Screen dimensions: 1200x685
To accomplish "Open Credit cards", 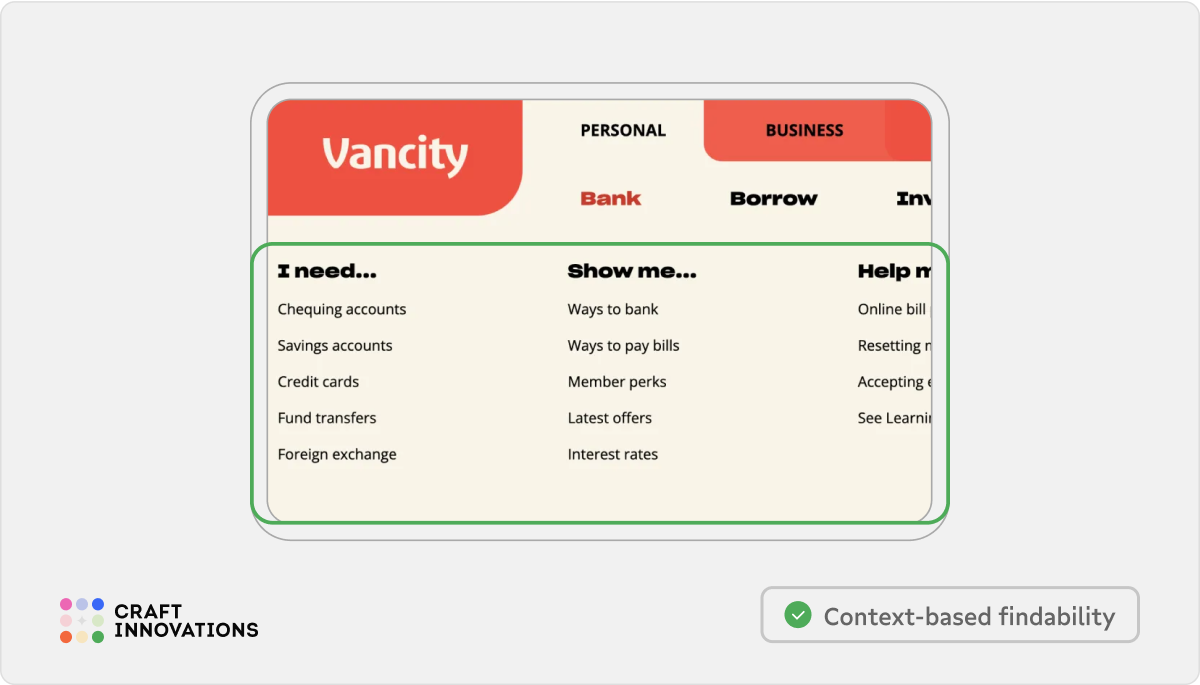I will pos(318,381).
